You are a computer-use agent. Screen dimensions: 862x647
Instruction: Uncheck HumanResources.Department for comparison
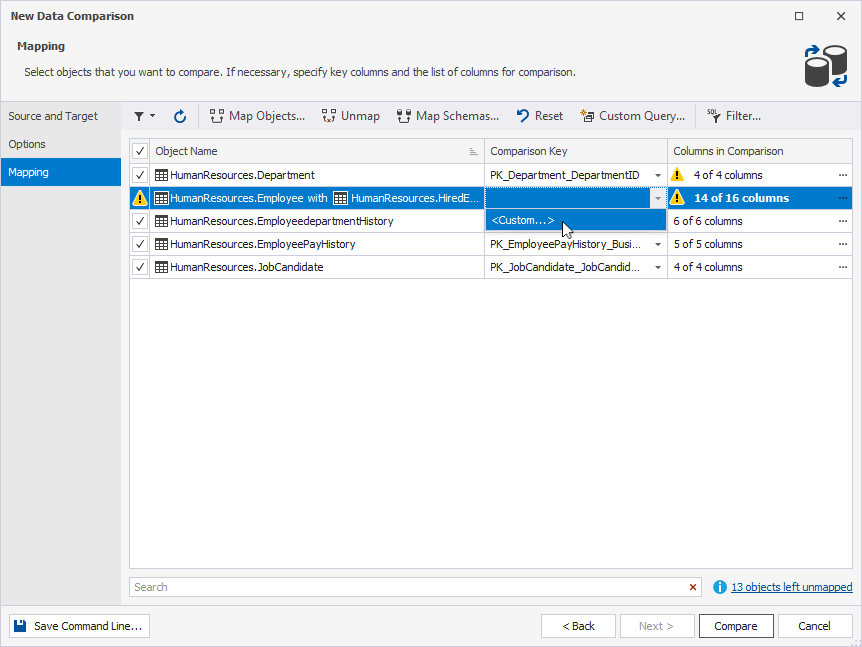click(139, 174)
